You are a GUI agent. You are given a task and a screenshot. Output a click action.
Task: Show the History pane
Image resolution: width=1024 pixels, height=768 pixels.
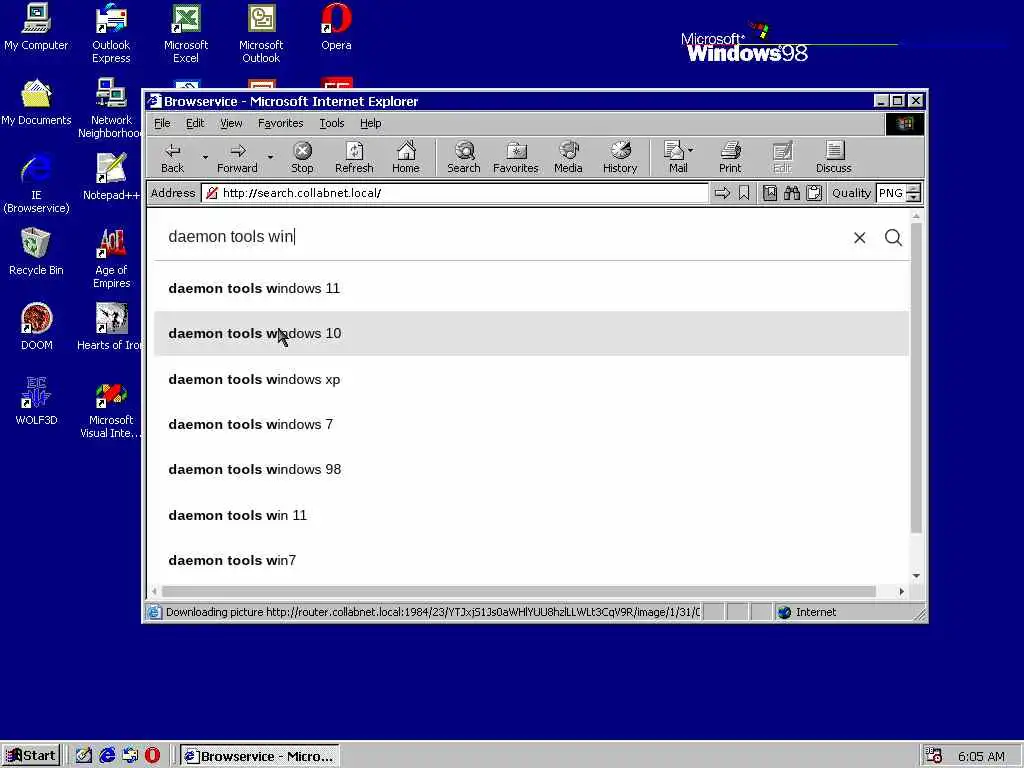[620, 157]
